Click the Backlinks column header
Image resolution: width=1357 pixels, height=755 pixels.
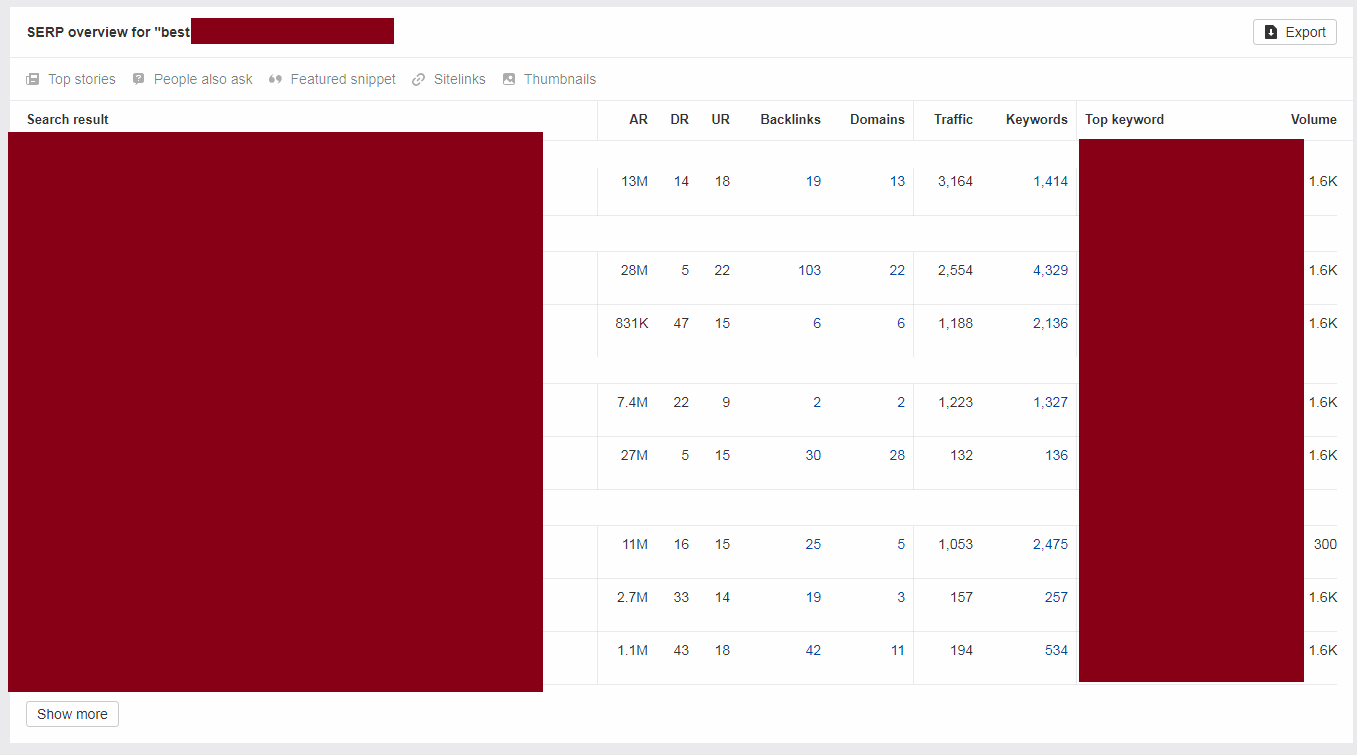pyautogui.click(x=790, y=119)
